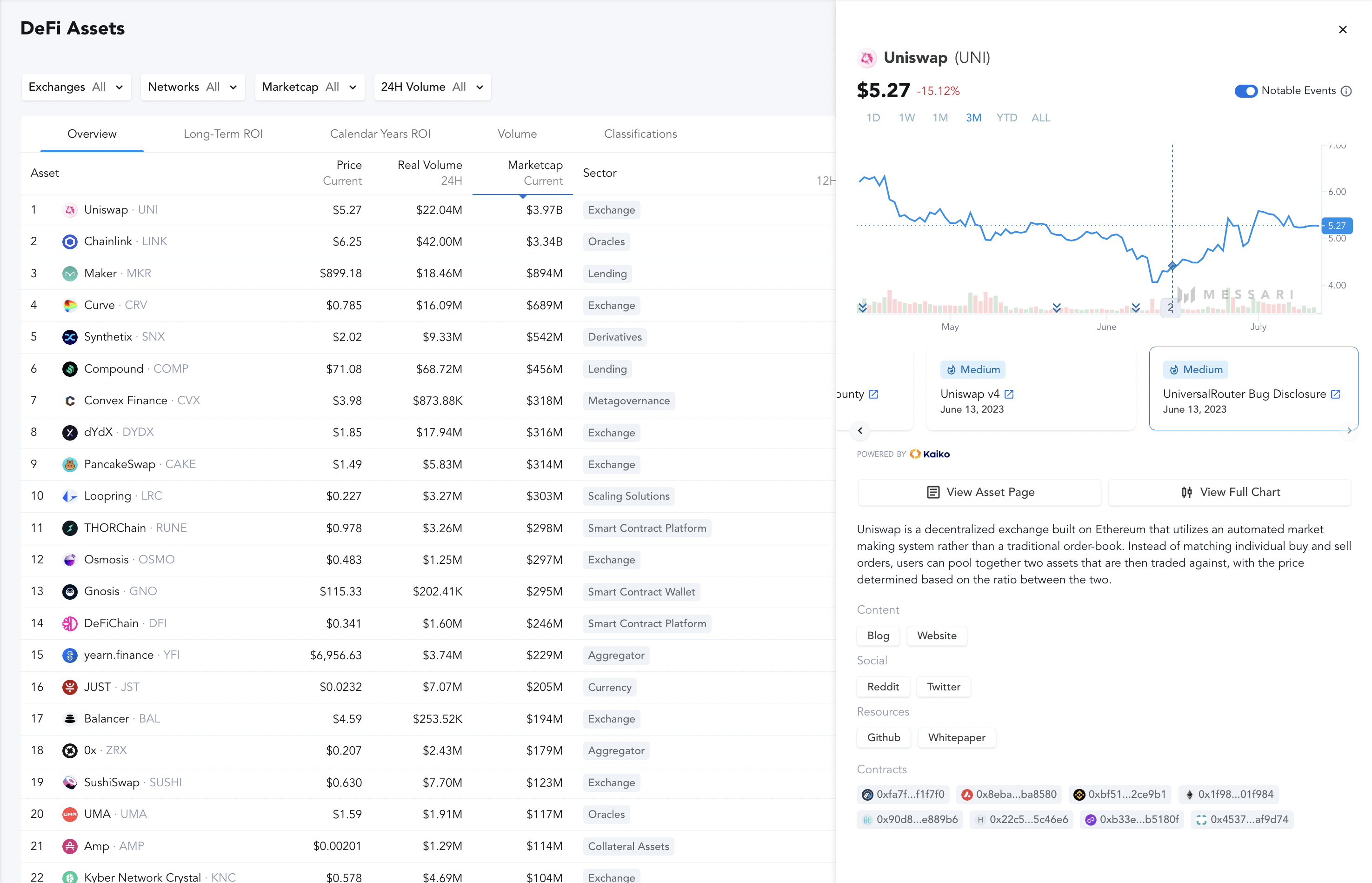Click the Uniswap logo icon in row one
The width and height of the screenshot is (1372, 883).
coord(70,210)
